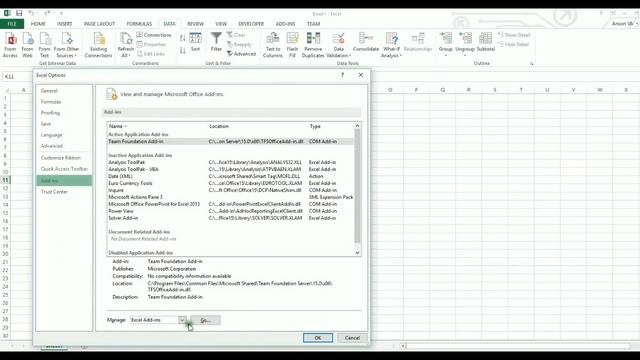This screenshot has width=640, height=360.
Task: Open the Outline dialog launcher
Action: (x=531, y=64)
